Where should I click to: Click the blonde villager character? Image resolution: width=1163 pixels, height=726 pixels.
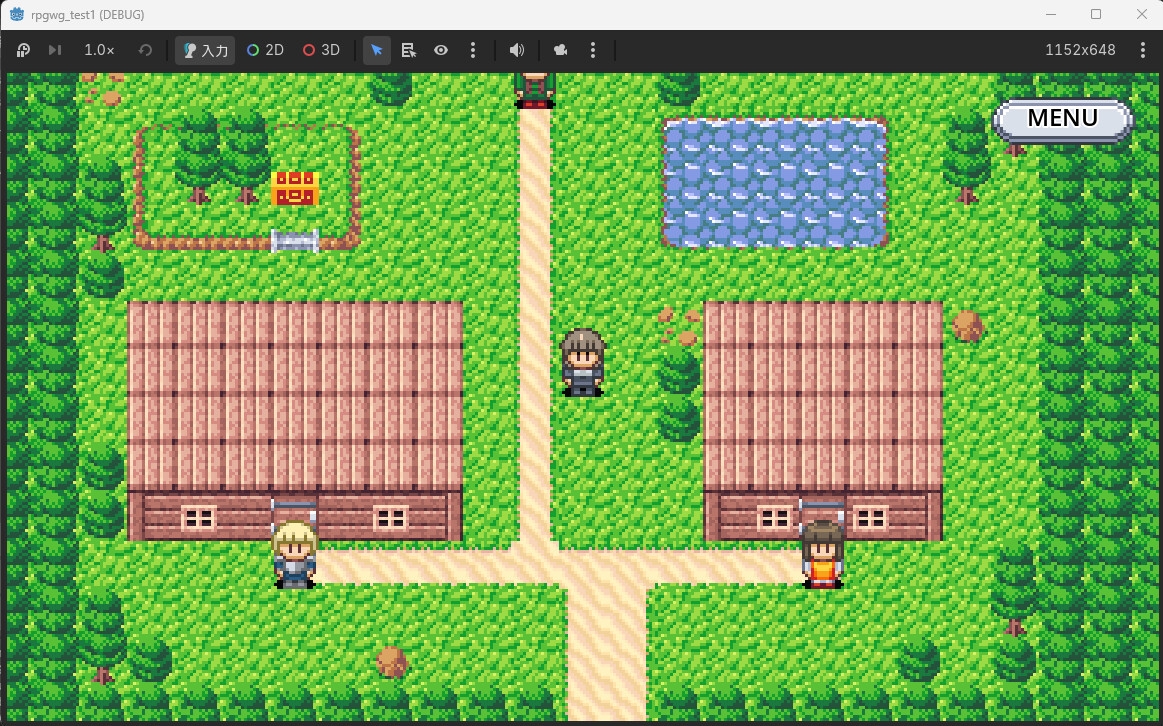click(x=295, y=555)
